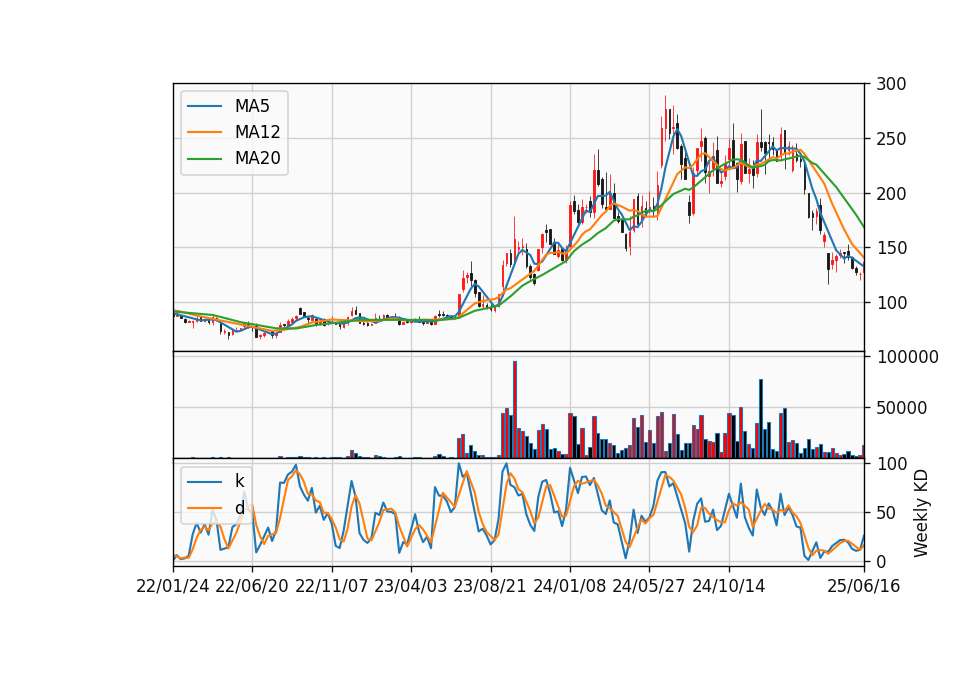Click the 23/04/03 date label
The width and height of the screenshot is (960, 690).
[411, 586]
